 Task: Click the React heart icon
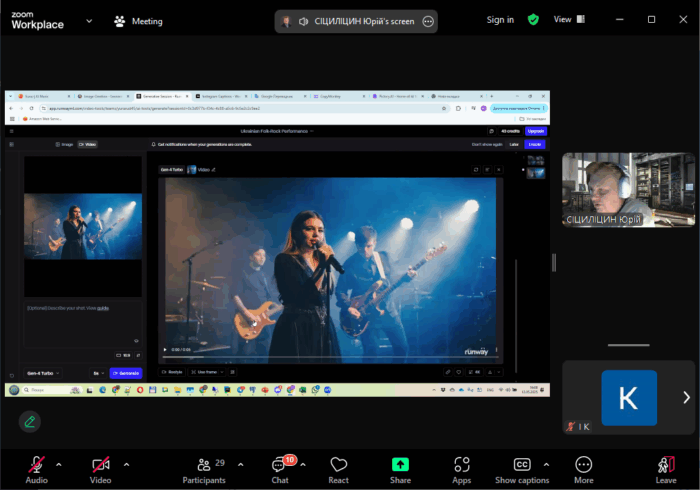[339, 465]
